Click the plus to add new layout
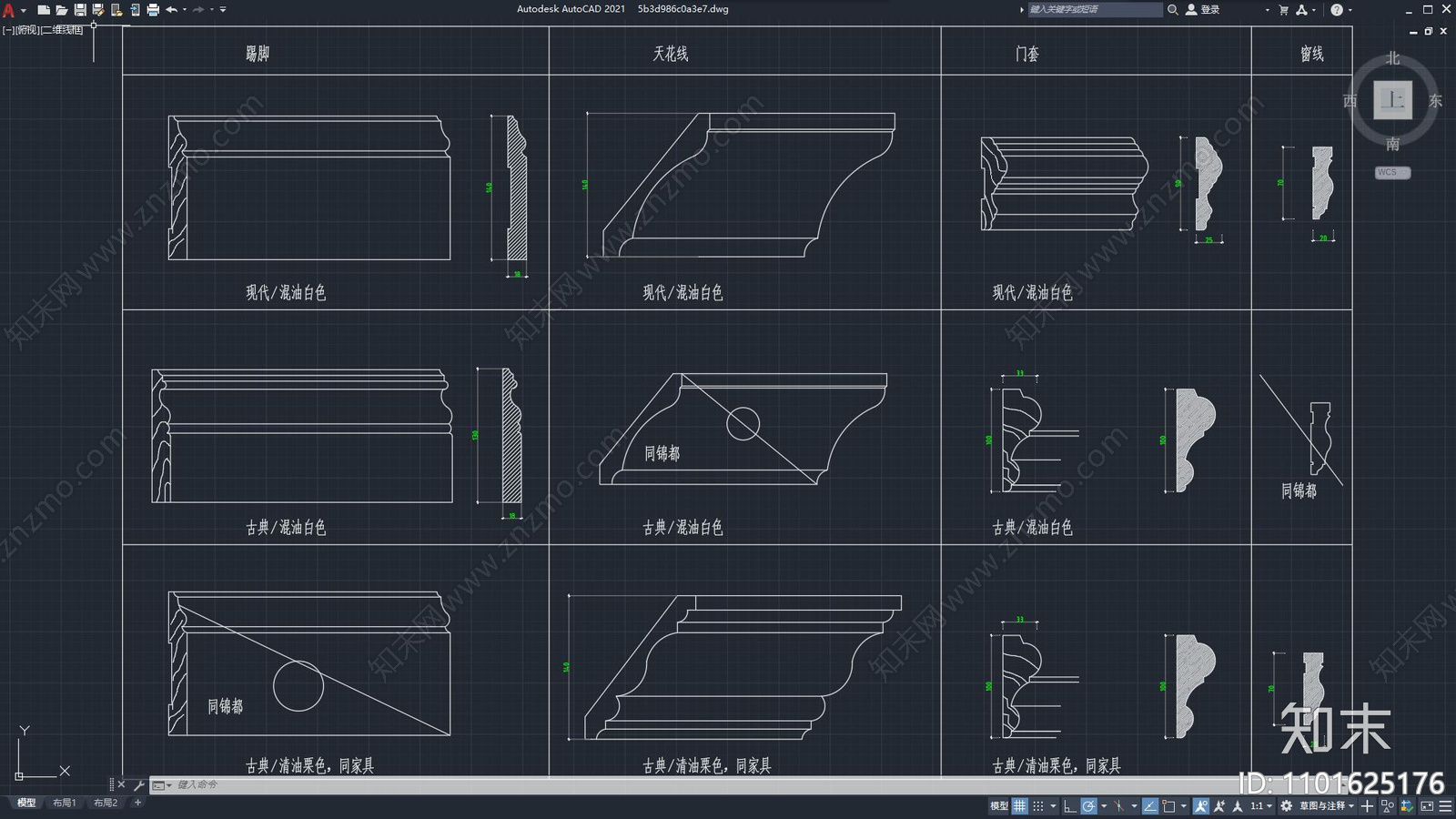The image size is (1456, 819). point(137,803)
